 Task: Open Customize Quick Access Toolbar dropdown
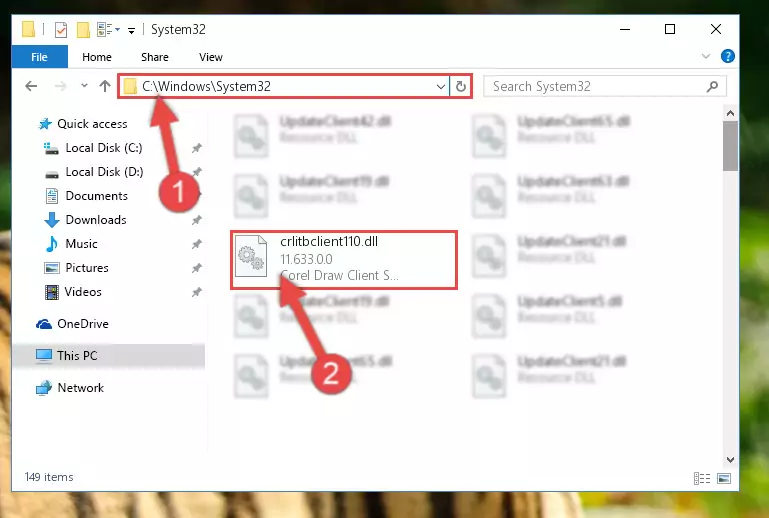click(x=131, y=30)
